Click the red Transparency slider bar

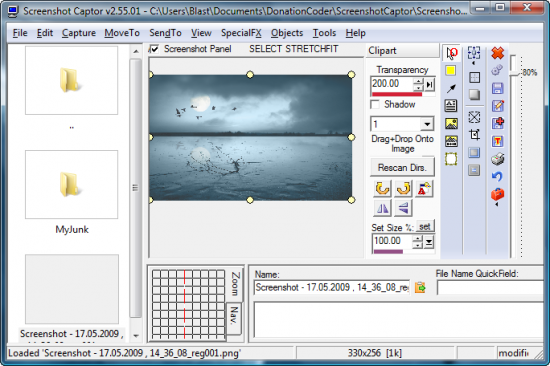(x=397, y=94)
